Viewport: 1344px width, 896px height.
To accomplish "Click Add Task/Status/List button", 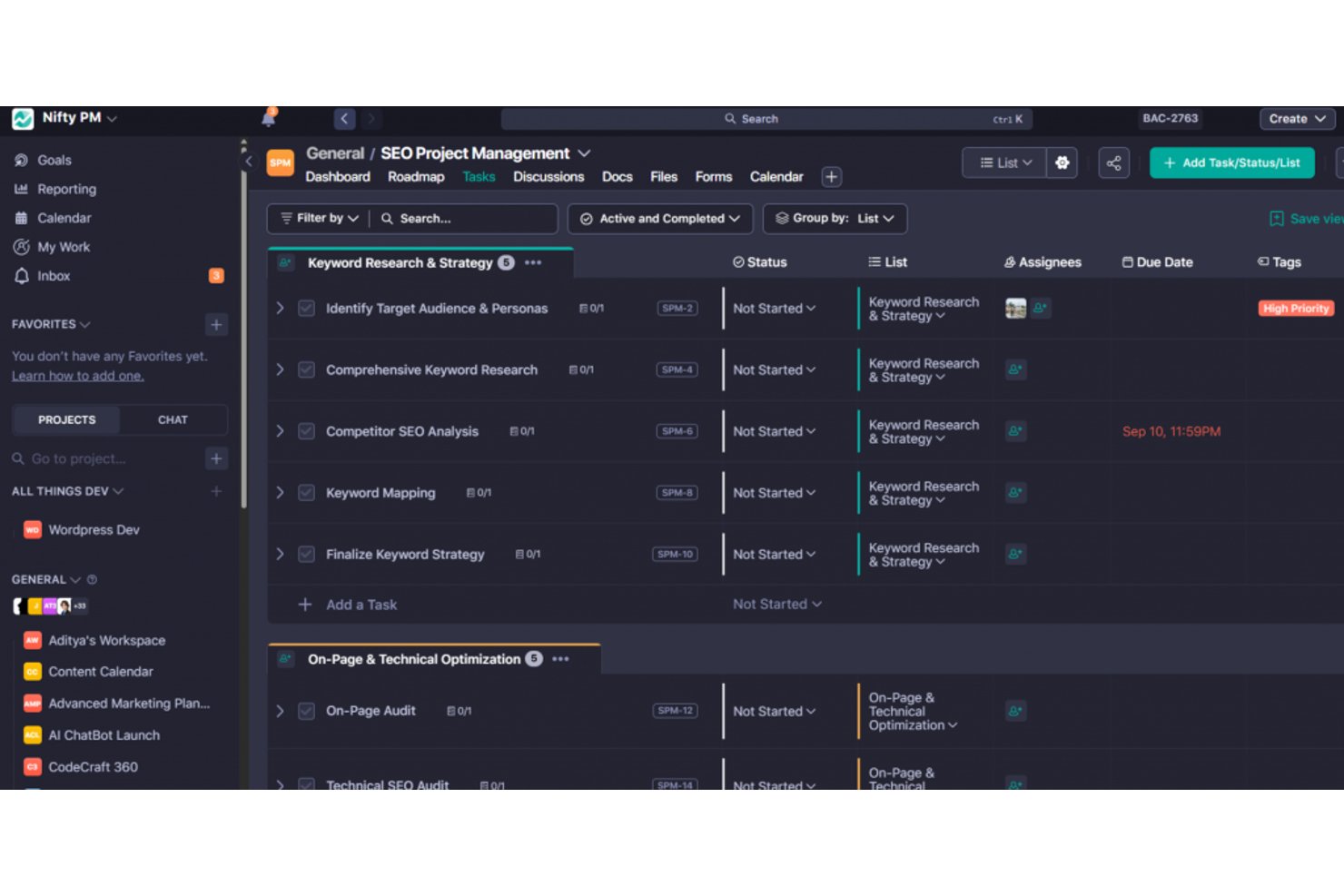I will coord(1231,162).
